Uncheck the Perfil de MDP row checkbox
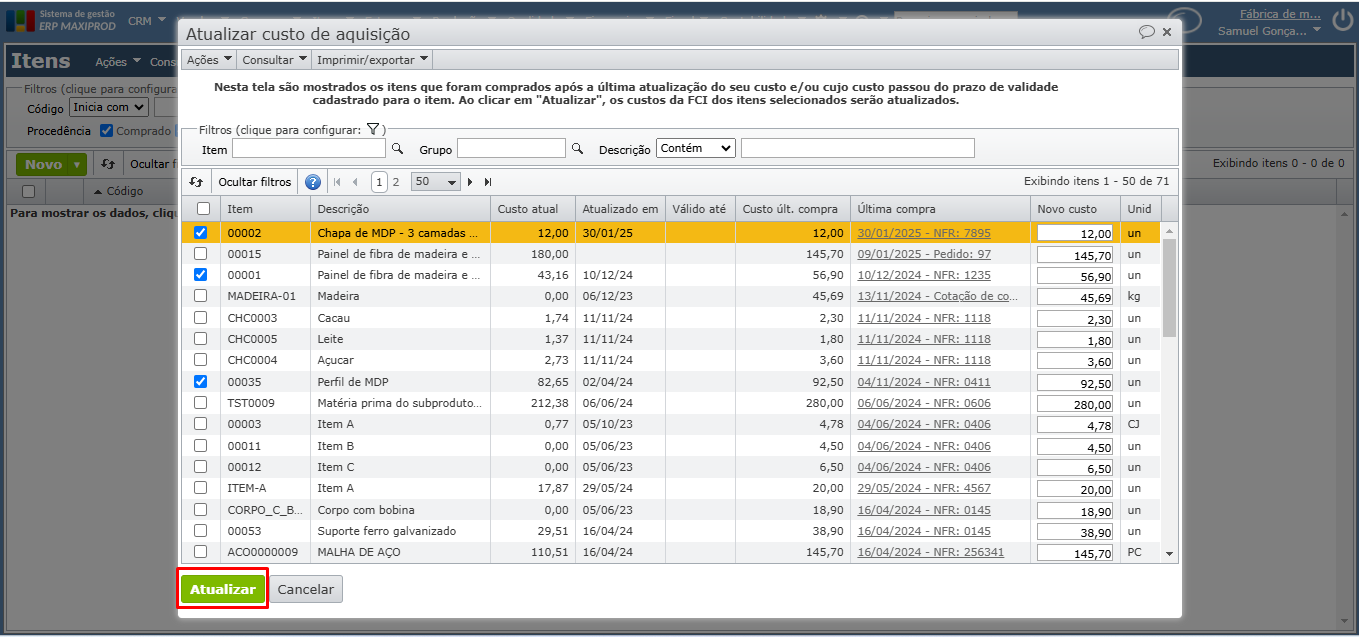Image resolution: width=1359 pixels, height=637 pixels. (x=201, y=381)
